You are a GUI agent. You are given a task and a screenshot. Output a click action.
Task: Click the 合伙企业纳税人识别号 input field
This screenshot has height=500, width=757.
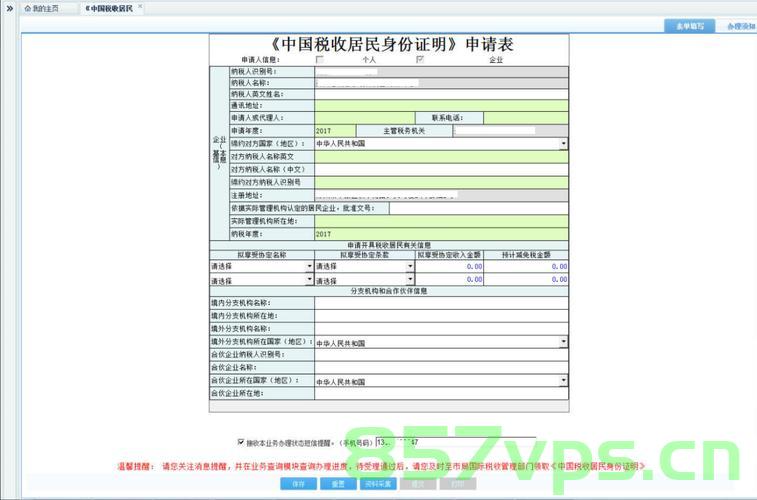coord(441,355)
